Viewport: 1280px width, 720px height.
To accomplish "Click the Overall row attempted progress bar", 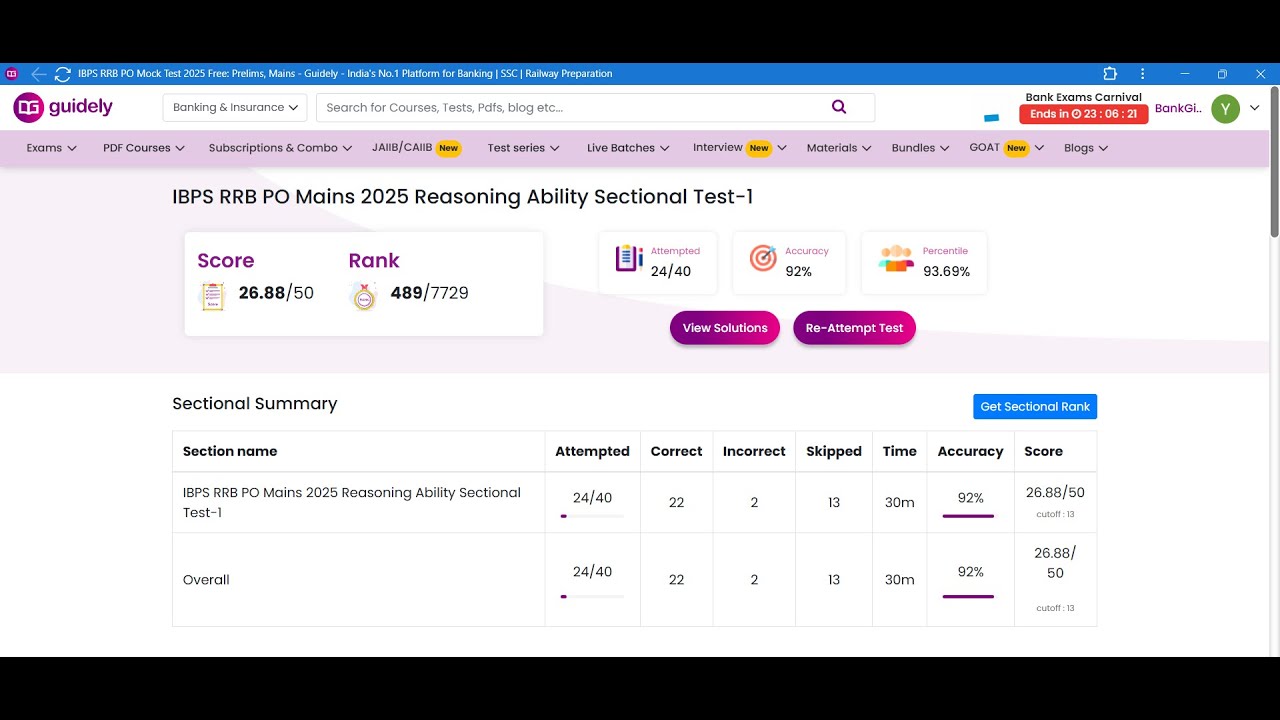I will (x=592, y=596).
